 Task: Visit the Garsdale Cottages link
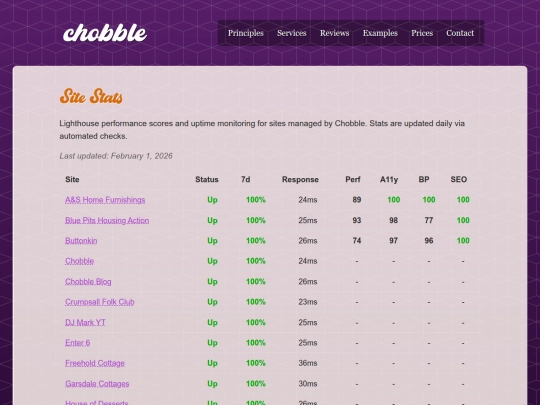97,384
